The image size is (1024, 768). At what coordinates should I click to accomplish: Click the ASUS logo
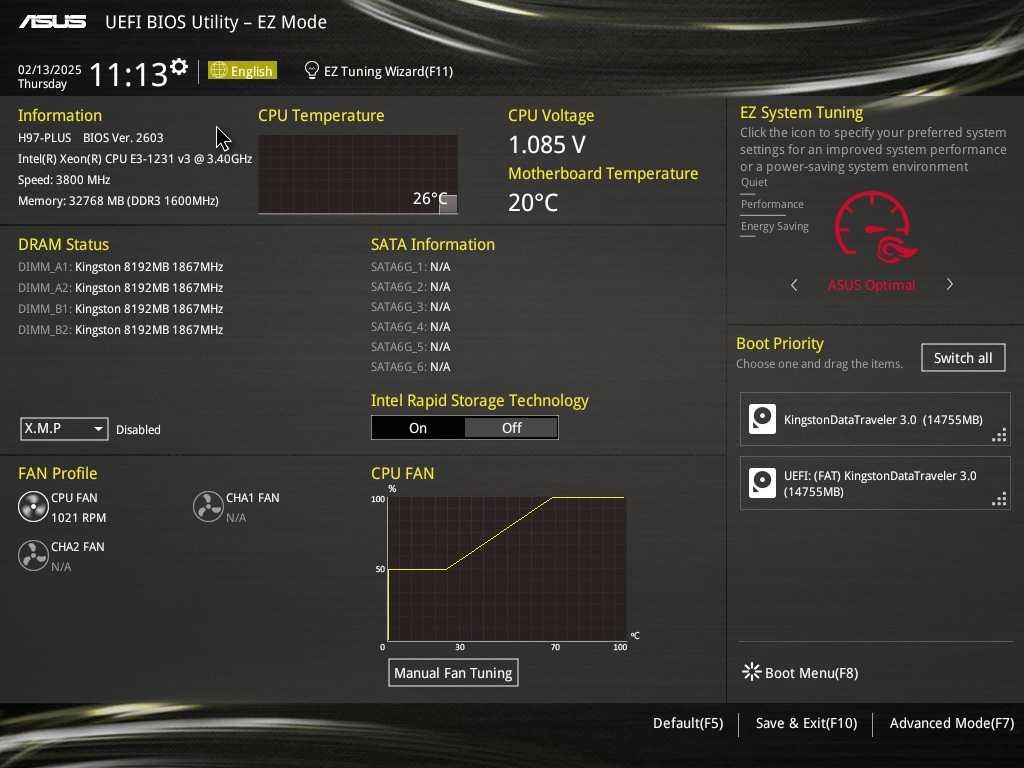point(52,22)
